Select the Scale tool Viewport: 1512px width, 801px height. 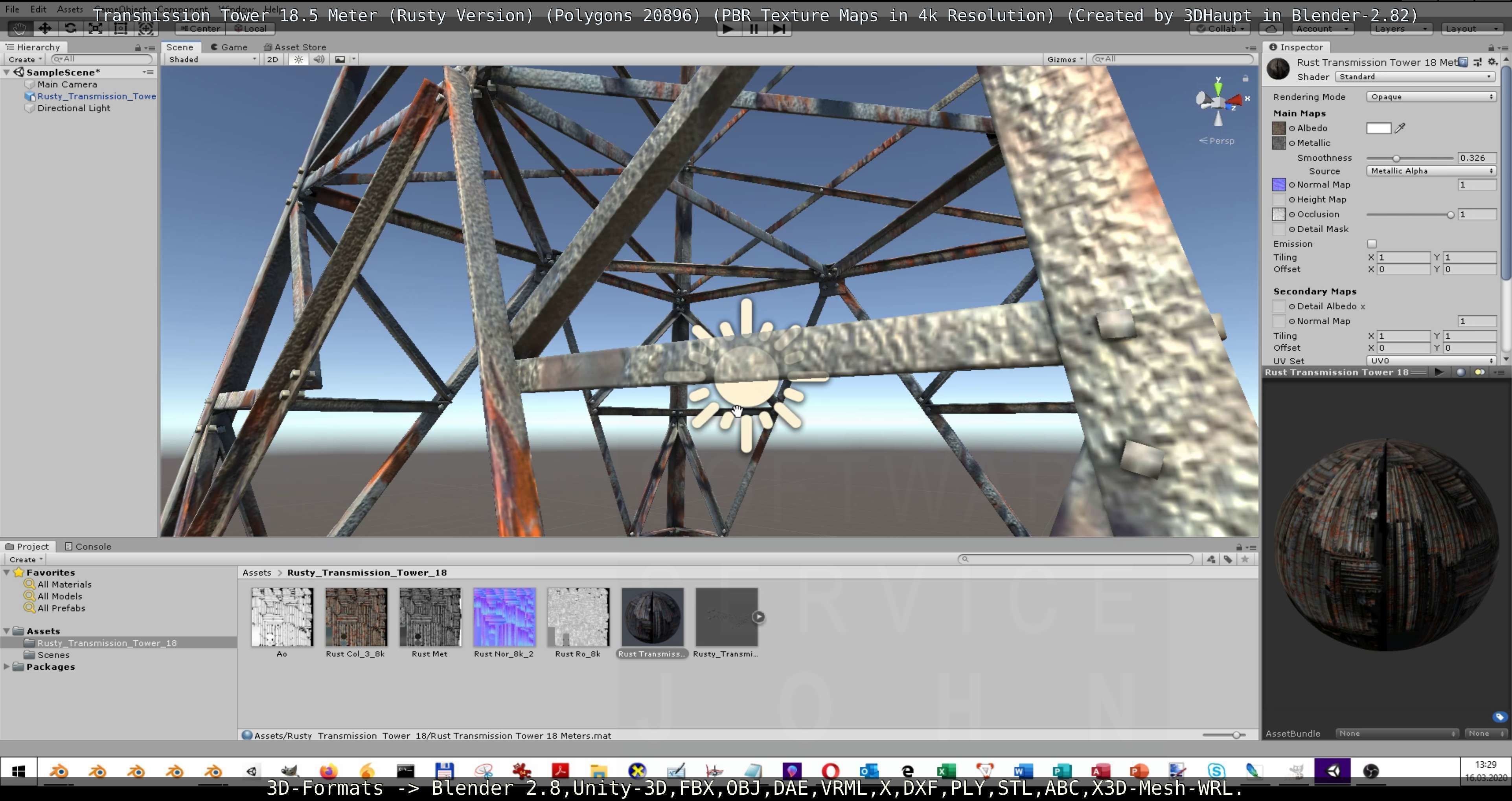pyautogui.click(x=96, y=28)
